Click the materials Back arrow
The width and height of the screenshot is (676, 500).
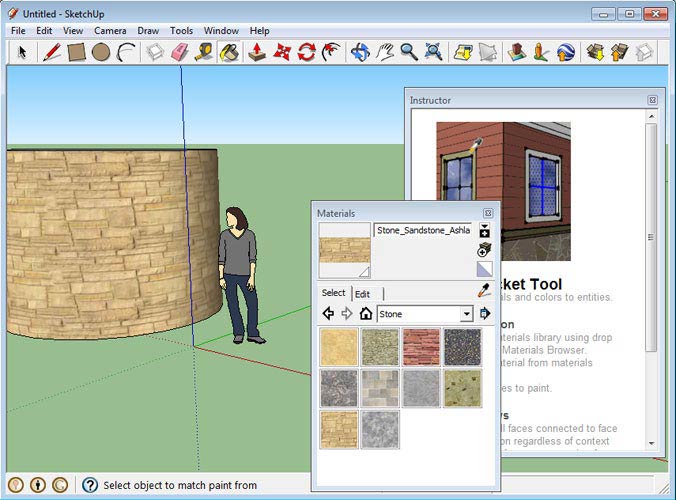[x=328, y=314]
